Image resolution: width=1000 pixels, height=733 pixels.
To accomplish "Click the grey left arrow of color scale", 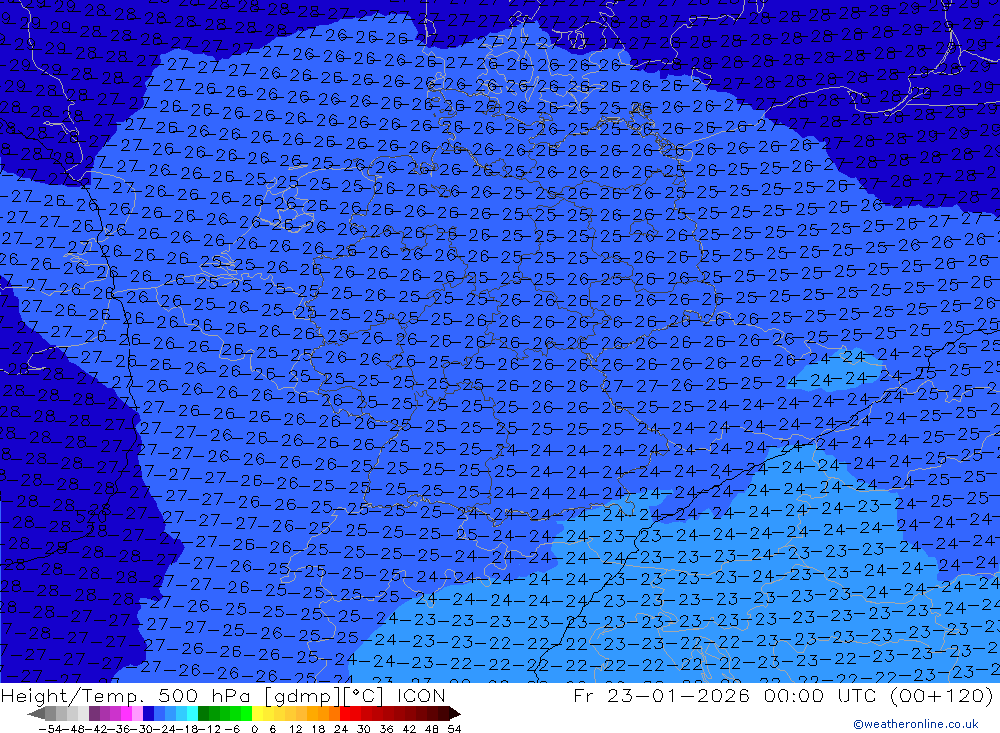I will [36, 714].
